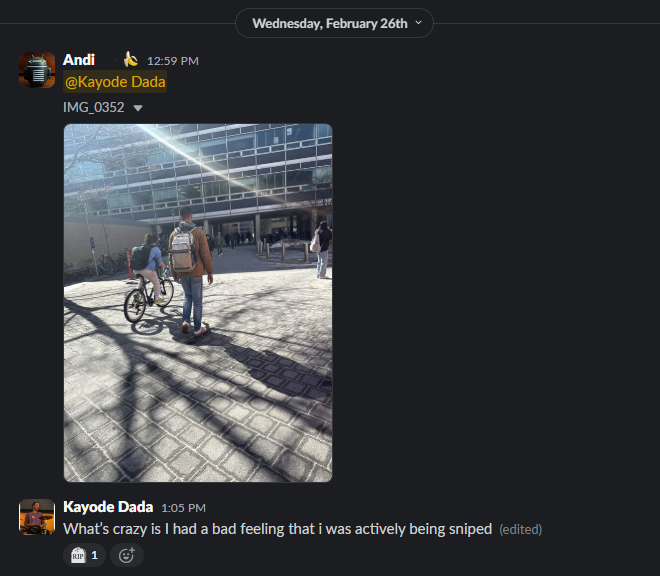Open the Wednesday, February 26th date dropdown
Image resolution: width=660 pixels, height=576 pixels.
point(334,23)
